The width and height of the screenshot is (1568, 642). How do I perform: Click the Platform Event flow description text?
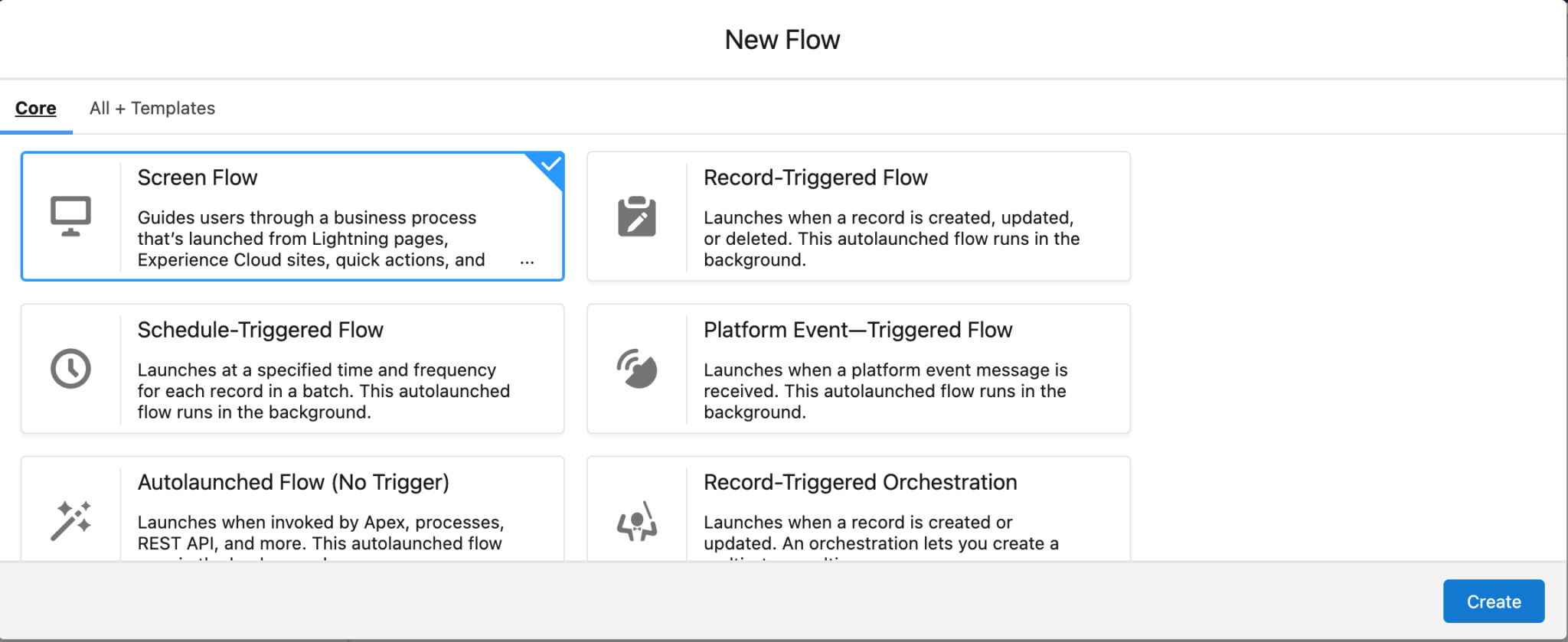pyautogui.click(x=885, y=391)
